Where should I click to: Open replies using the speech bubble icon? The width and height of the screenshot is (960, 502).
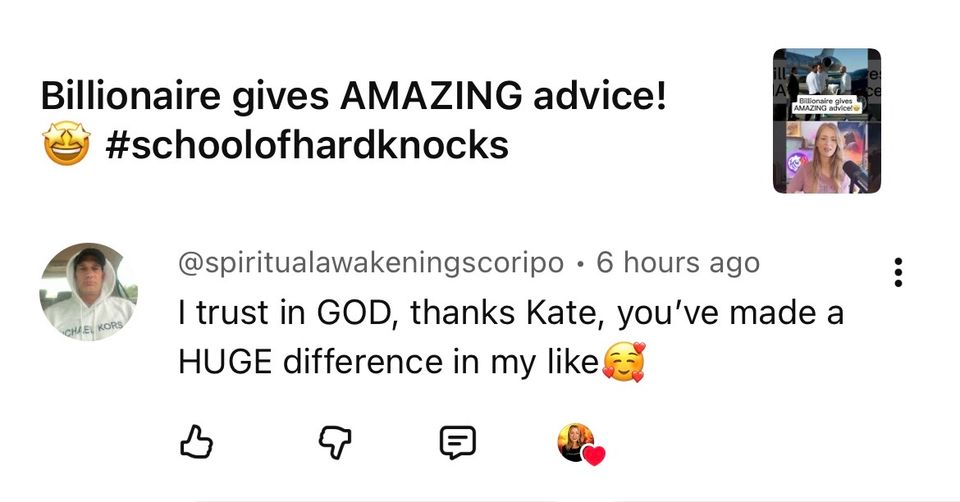tap(457, 440)
